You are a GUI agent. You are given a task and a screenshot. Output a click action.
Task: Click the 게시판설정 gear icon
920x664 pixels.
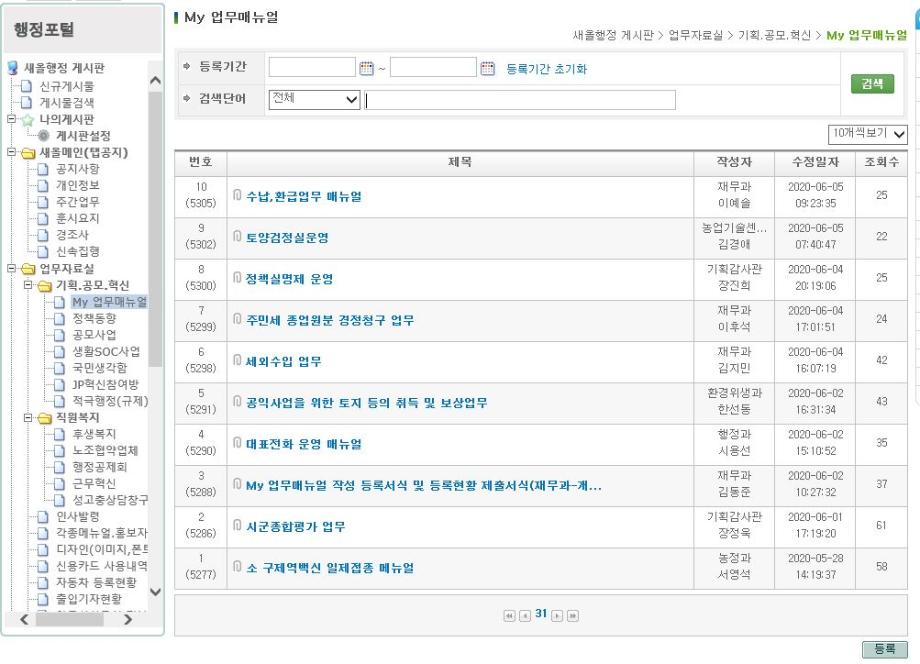(x=44, y=136)
